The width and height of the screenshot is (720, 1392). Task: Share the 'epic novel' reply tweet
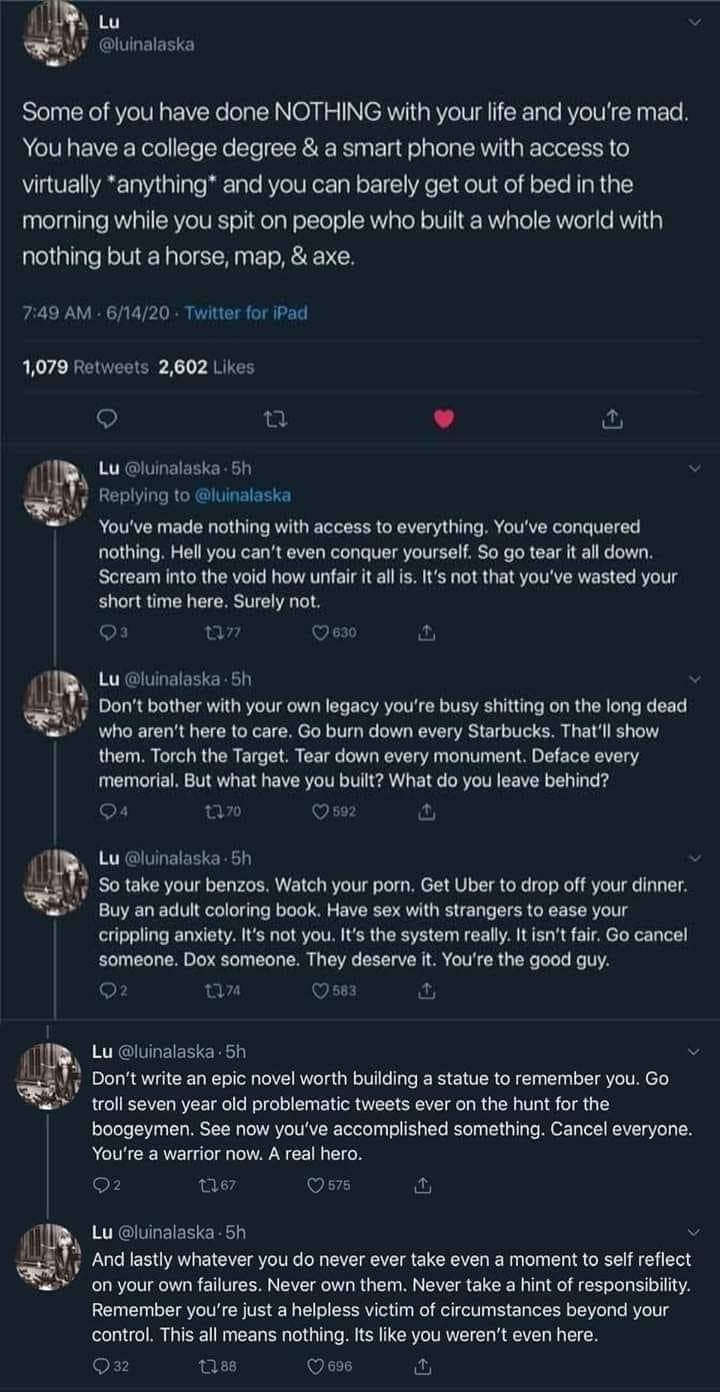click(x=424, y=1185)
